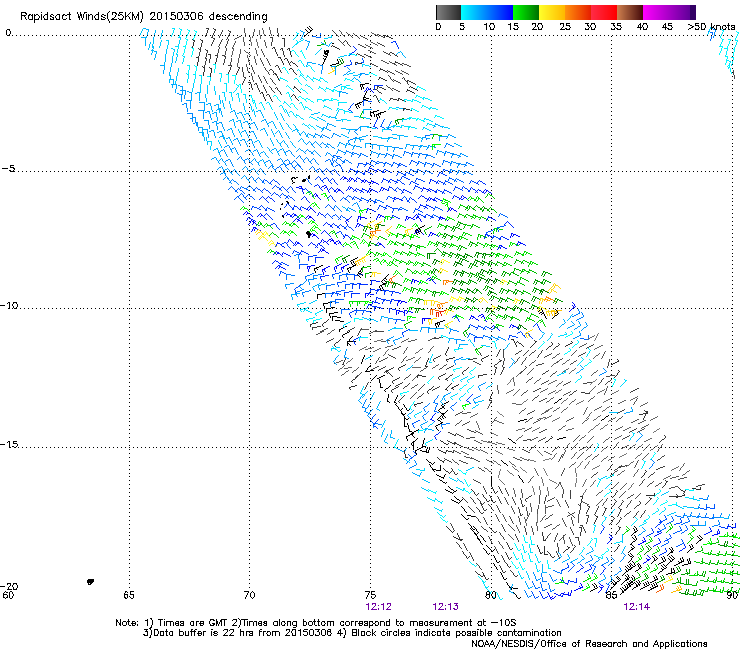Click the '25' label under the color legend

565,27
